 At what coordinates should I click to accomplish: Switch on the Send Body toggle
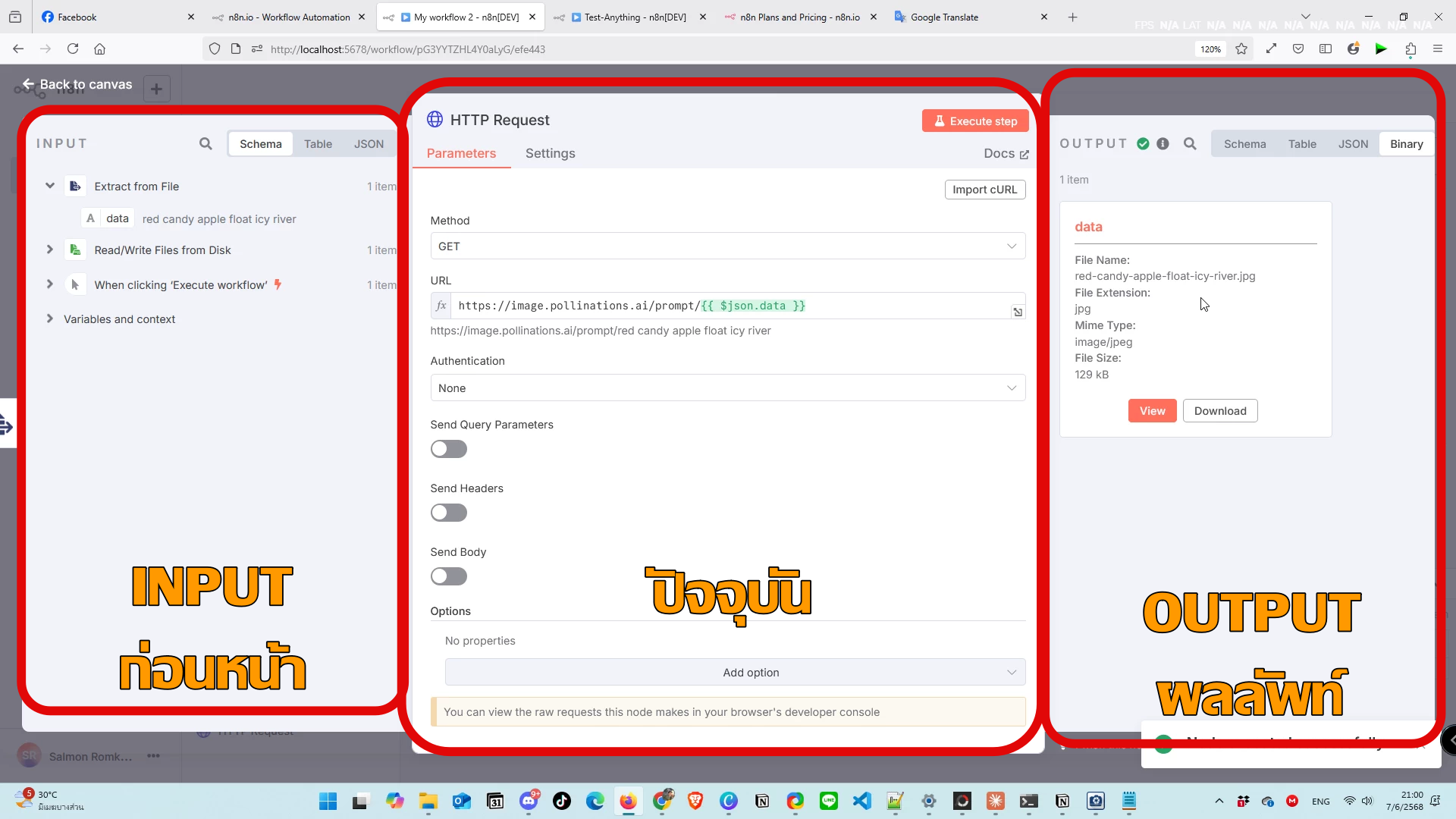(448, 577)
